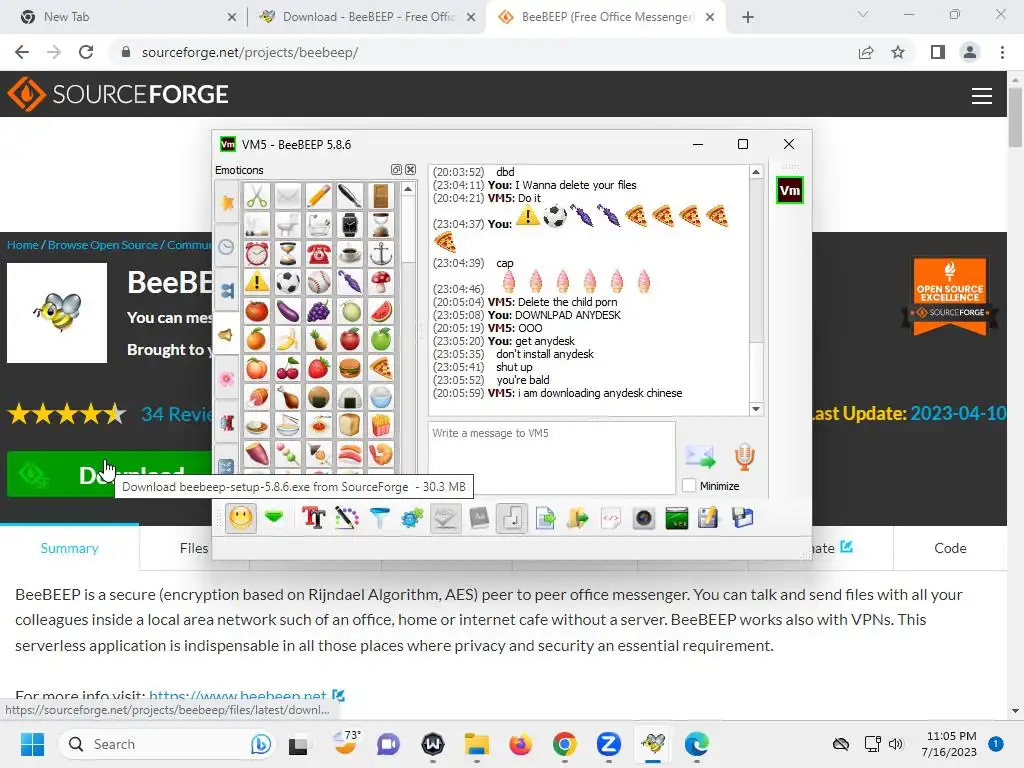Open the flower nature emoticon category
Viewport: 1024px width, 768px height.
click(227, 378)
